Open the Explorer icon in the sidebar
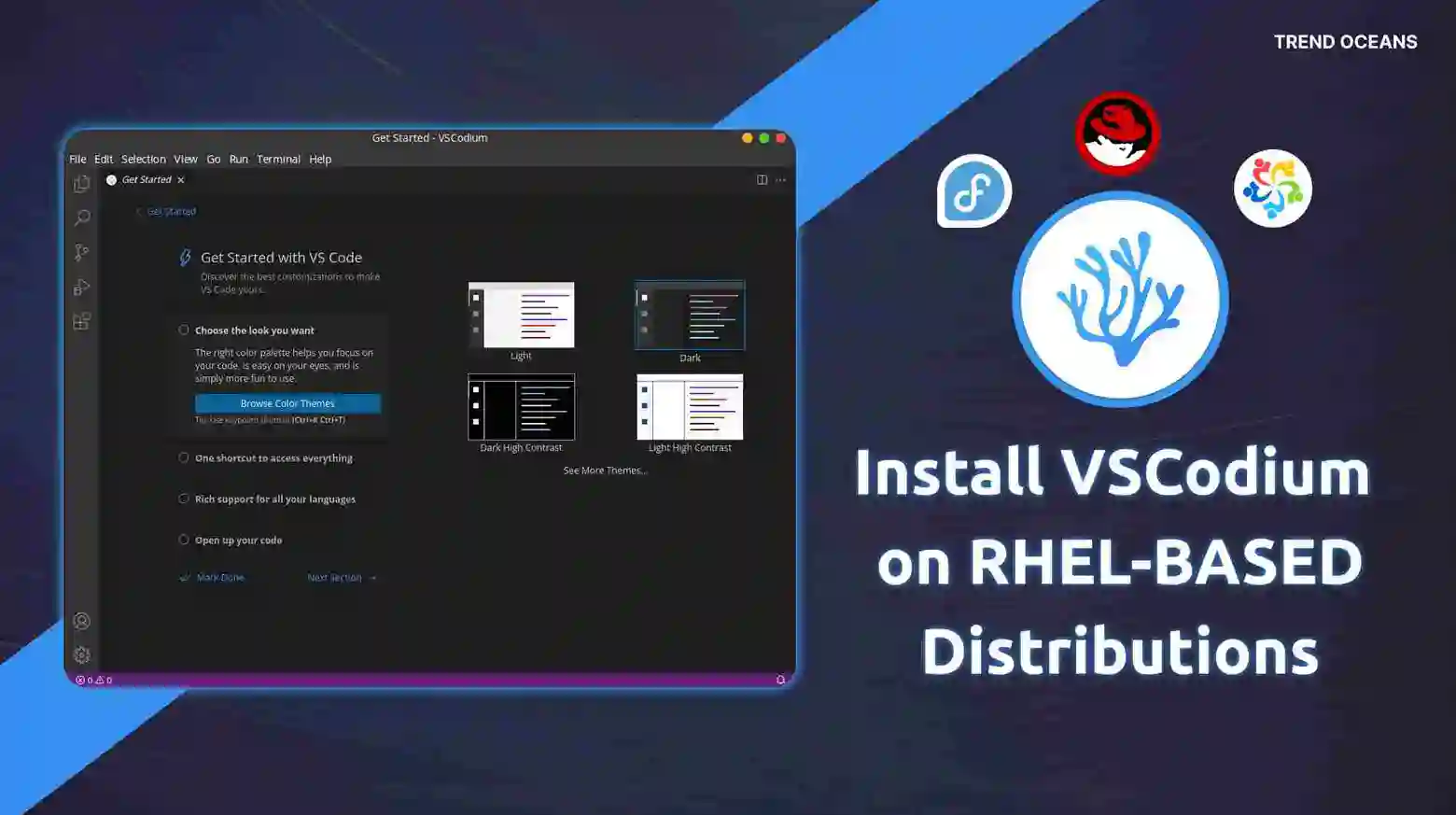 pyautogui.click(x=81, y=183)
